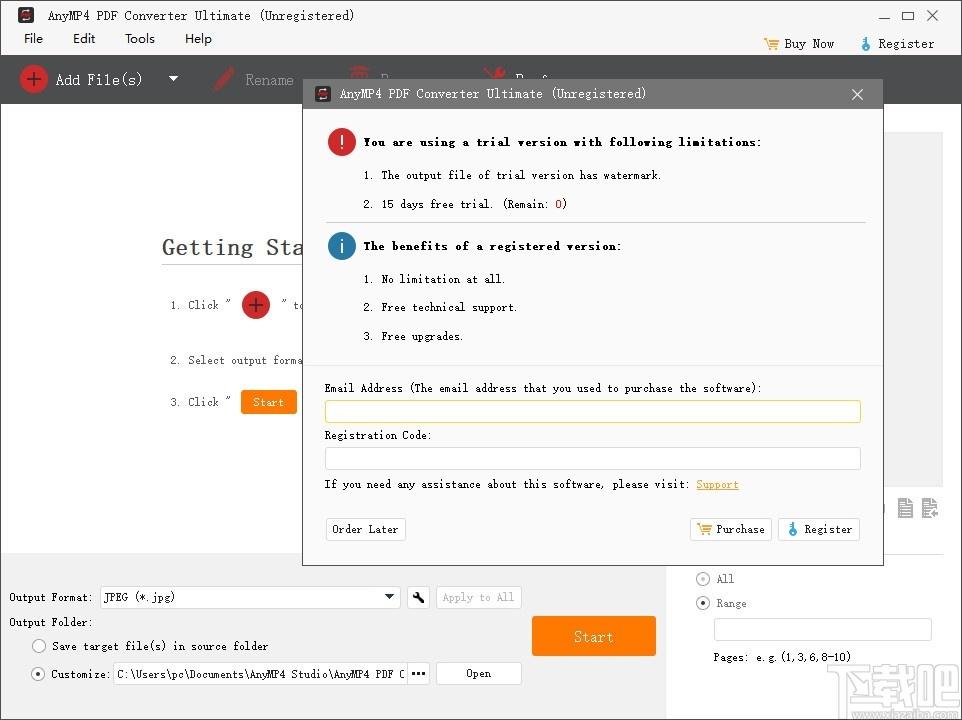Click the app logo in main title bar
This screenshot has height=720, width=962.
(26, 15)
